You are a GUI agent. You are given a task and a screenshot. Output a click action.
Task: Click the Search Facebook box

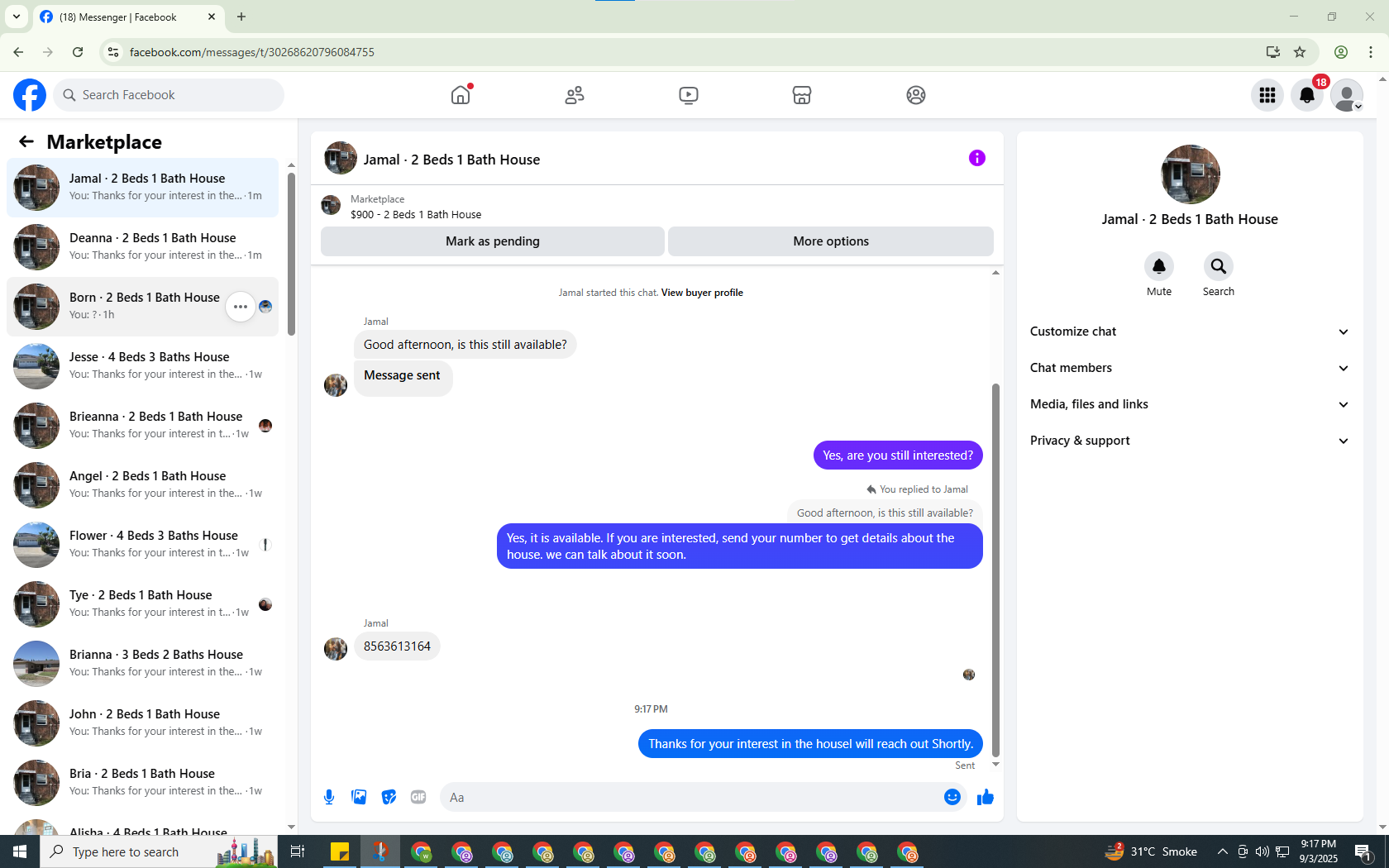pyautogui.click(x=169, y=95)
